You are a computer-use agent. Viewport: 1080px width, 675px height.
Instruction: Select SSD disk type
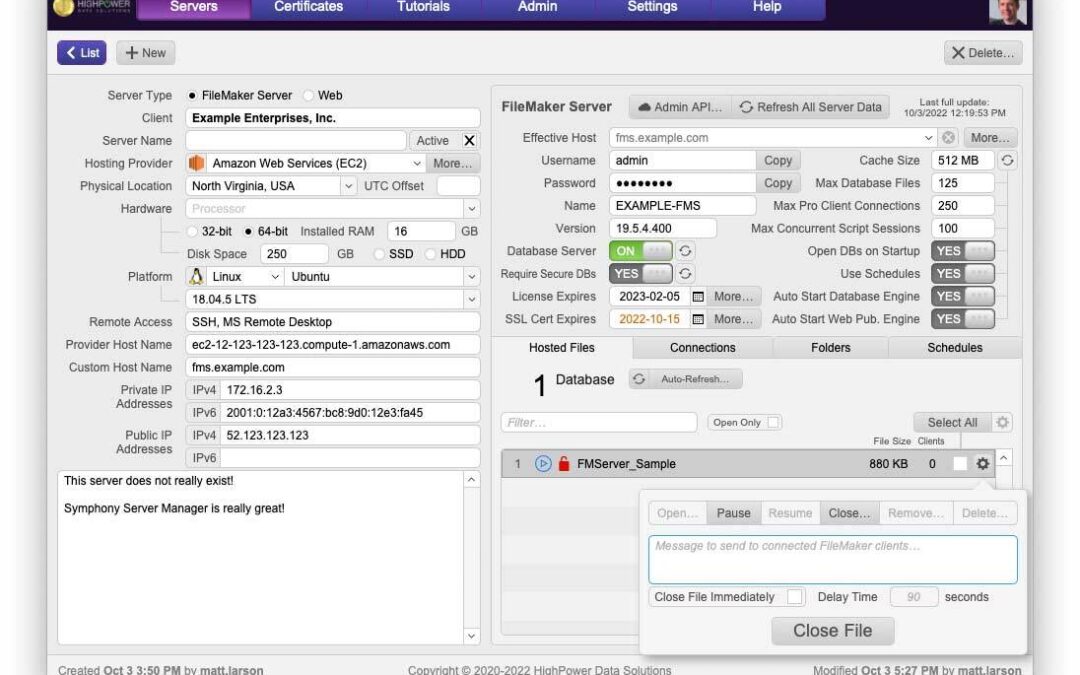(379, 254)
